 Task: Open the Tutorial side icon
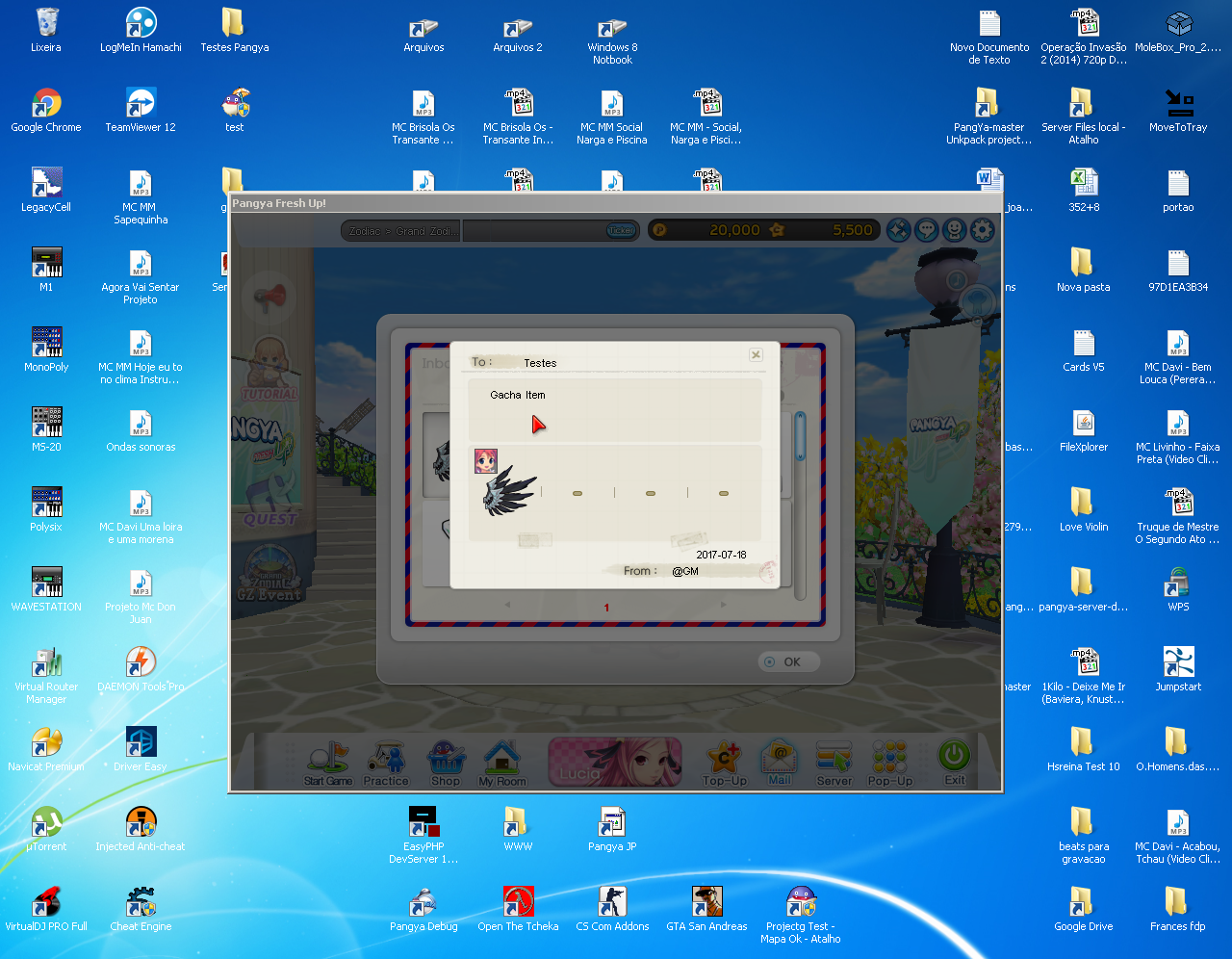pyautogui.click(x=269, y=371)
